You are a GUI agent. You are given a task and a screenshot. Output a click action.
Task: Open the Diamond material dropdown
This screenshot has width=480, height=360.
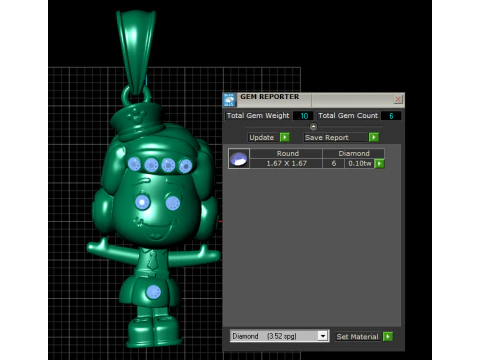(x=322, y=336)
